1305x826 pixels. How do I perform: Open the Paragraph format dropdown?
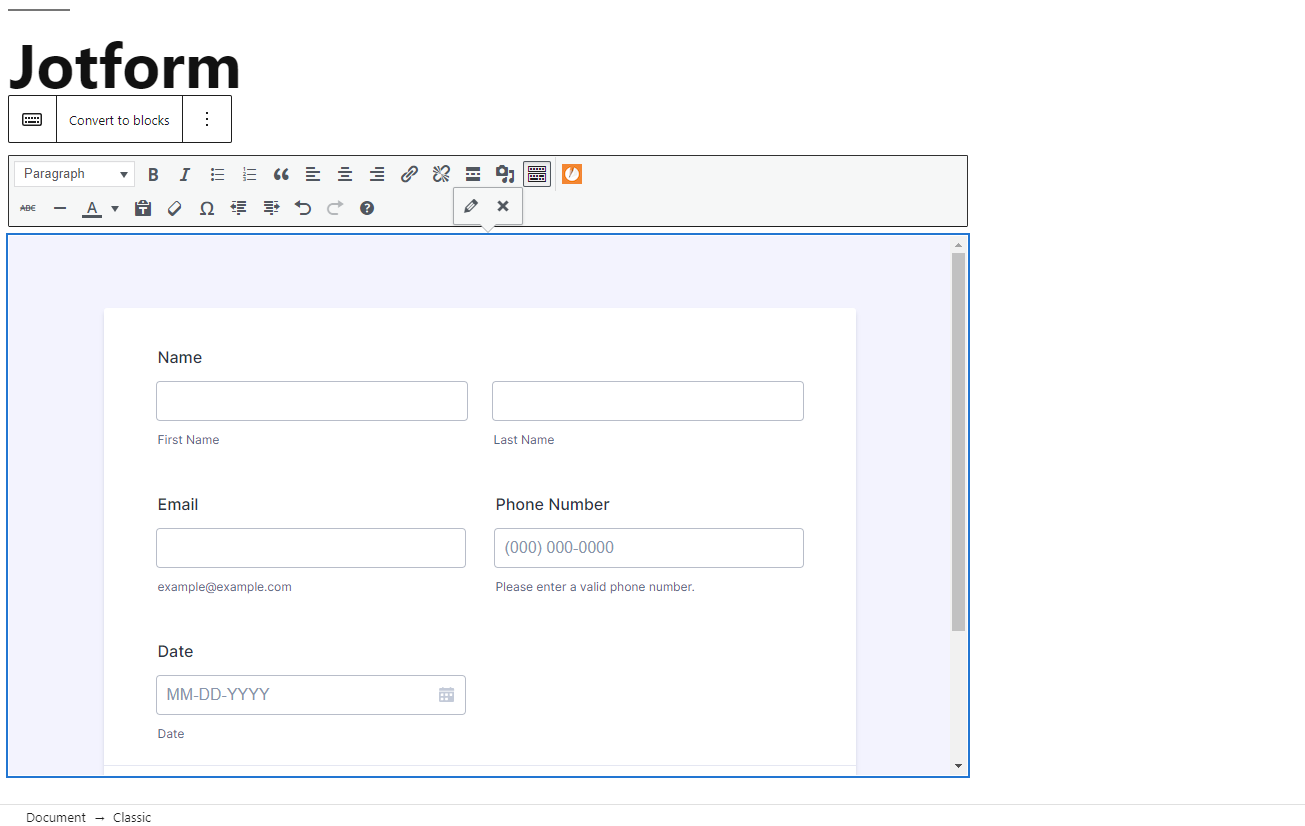pos(75,174)
